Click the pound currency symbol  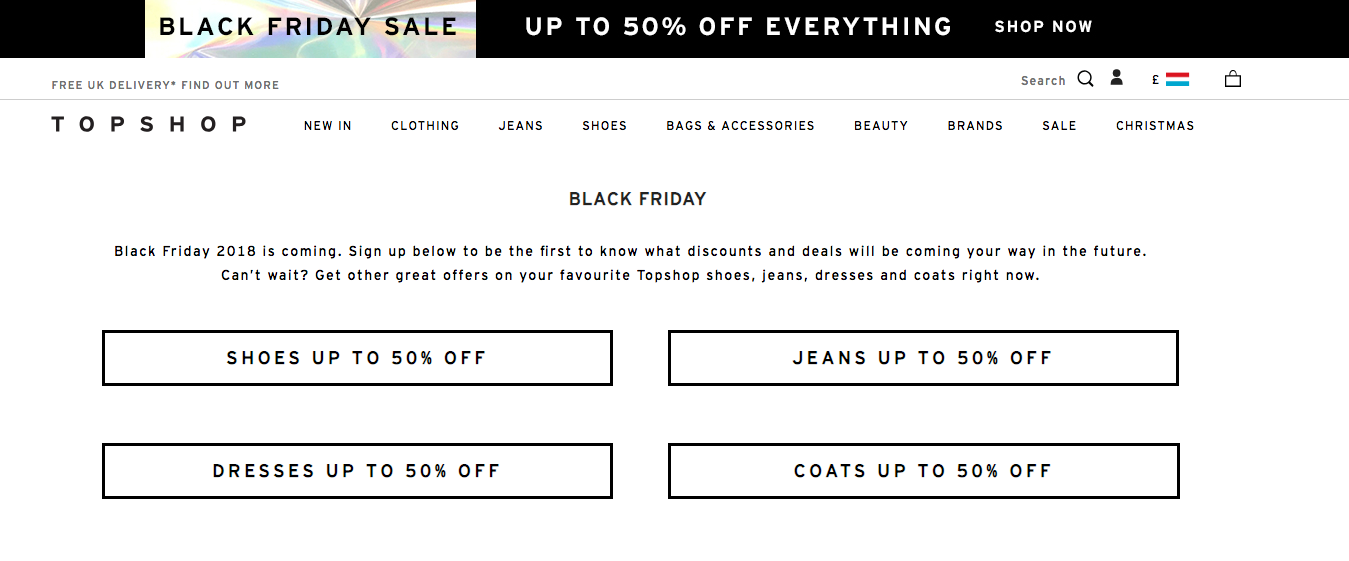click(x=1156, y=80)
